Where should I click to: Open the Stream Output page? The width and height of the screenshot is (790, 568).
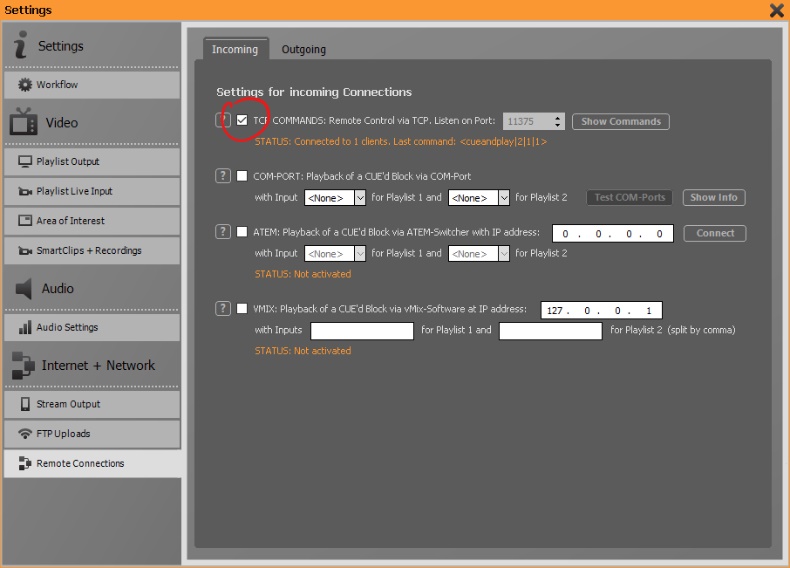point(92,404)
